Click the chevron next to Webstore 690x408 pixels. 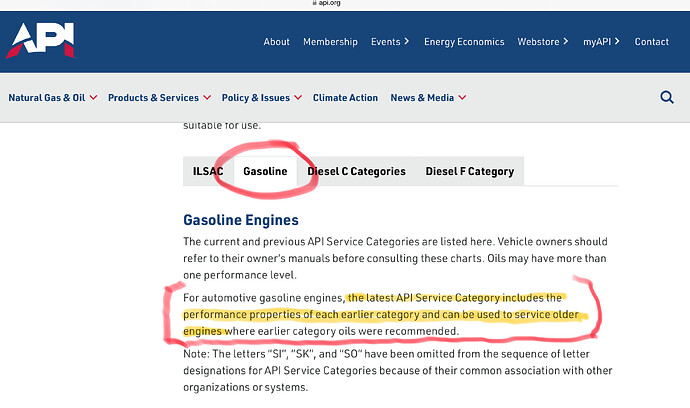[x=565, y=41]
